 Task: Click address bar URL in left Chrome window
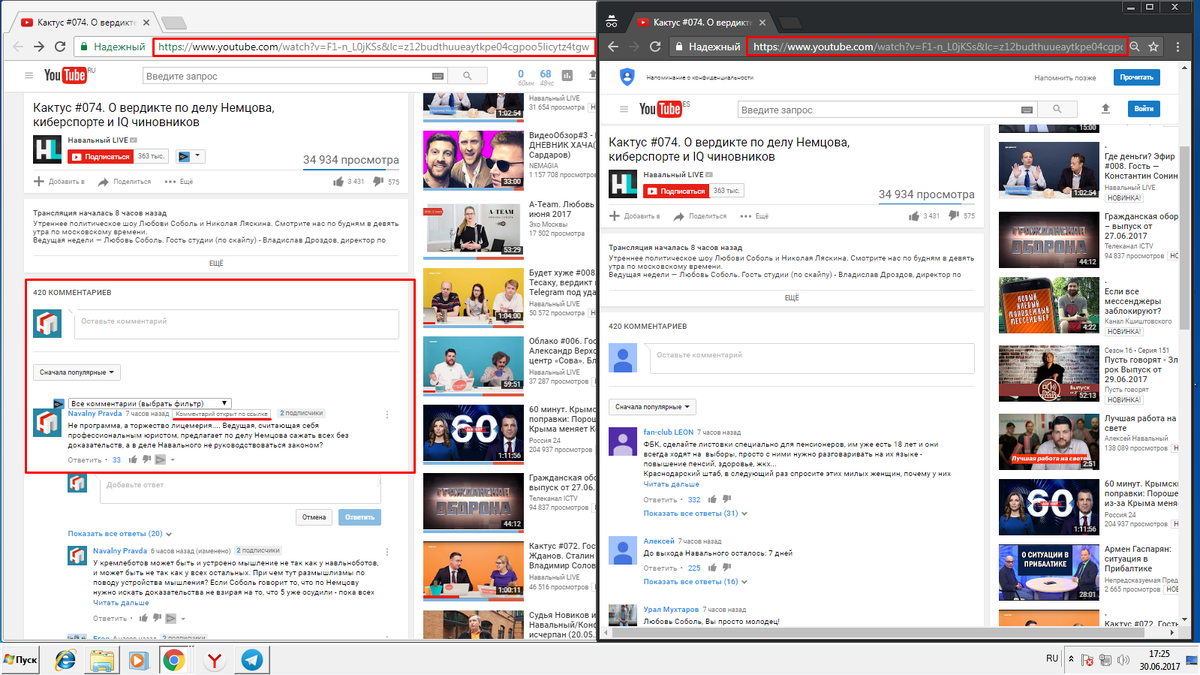pos(372,46)
